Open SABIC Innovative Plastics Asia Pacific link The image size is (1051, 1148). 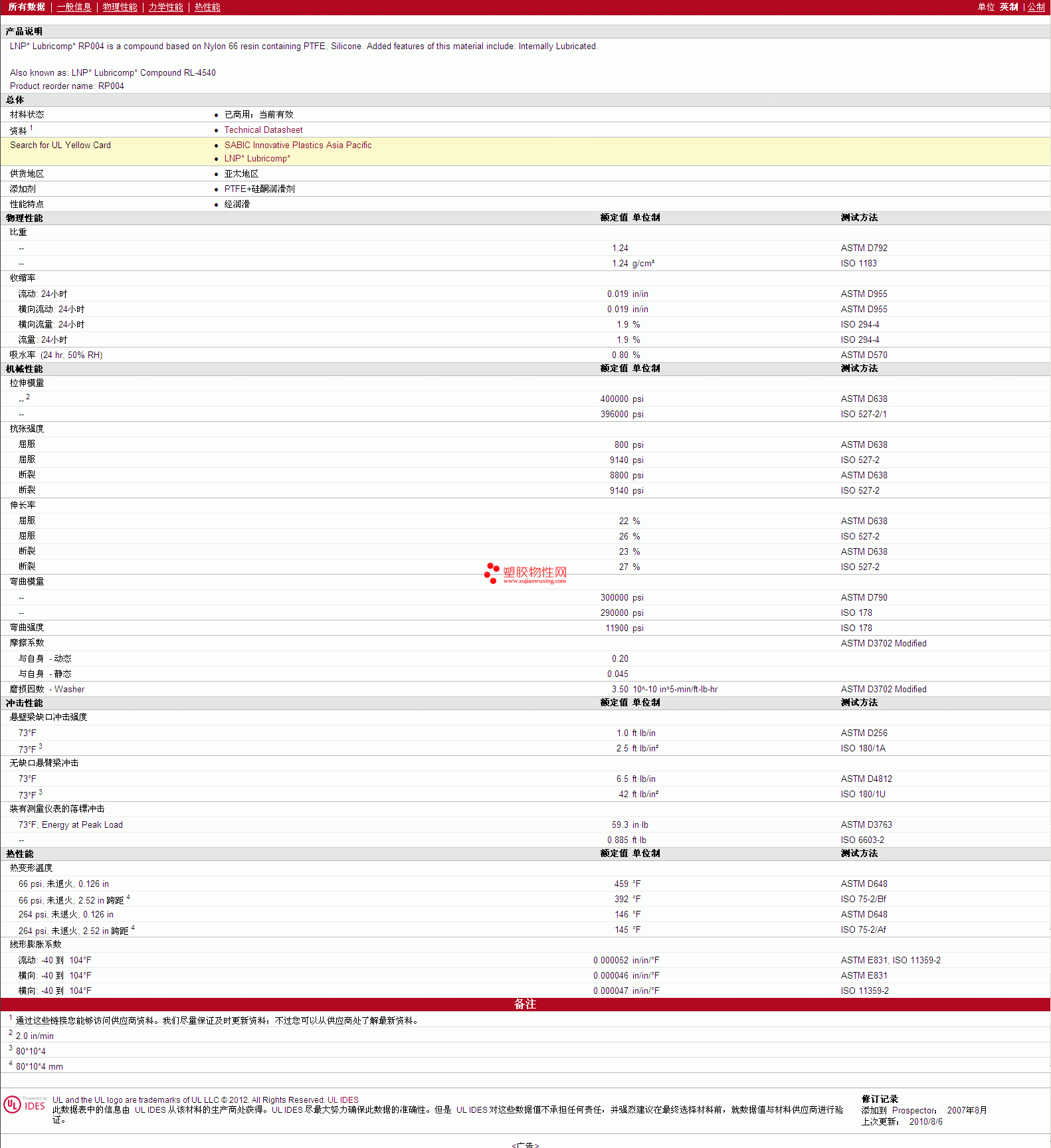point(298,145)
